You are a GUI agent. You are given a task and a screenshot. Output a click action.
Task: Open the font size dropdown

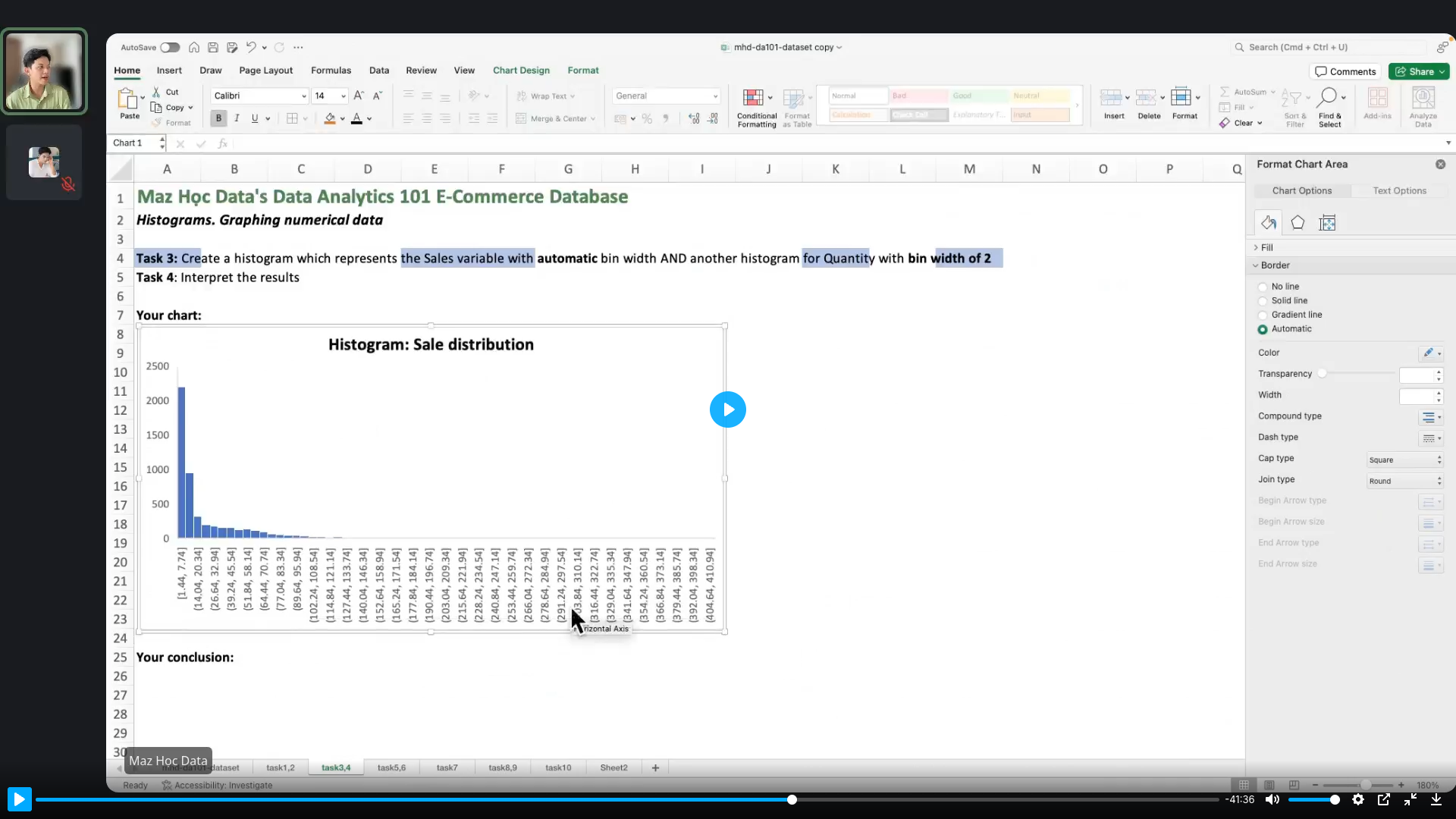point(344,96)
